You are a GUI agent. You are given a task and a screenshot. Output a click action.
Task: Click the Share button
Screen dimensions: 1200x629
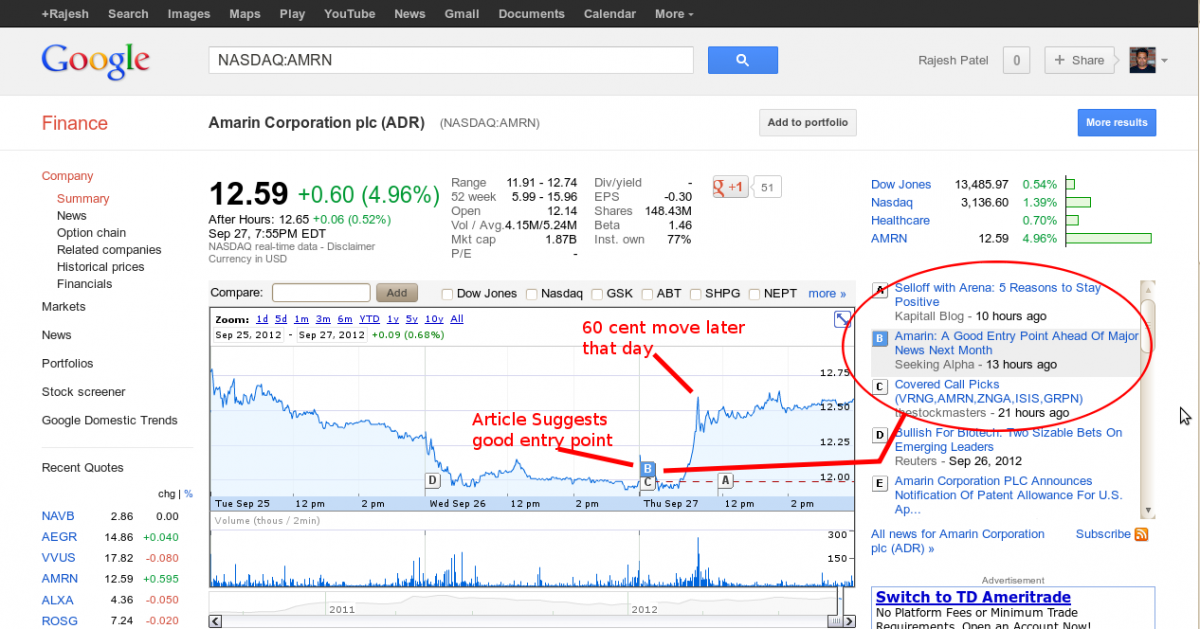pos(1079,60)
